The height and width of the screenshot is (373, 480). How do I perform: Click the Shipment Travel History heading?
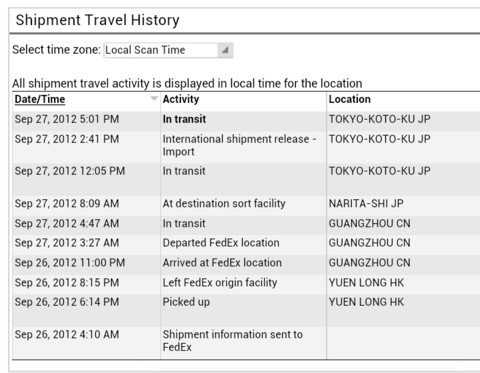coord(97,20)
